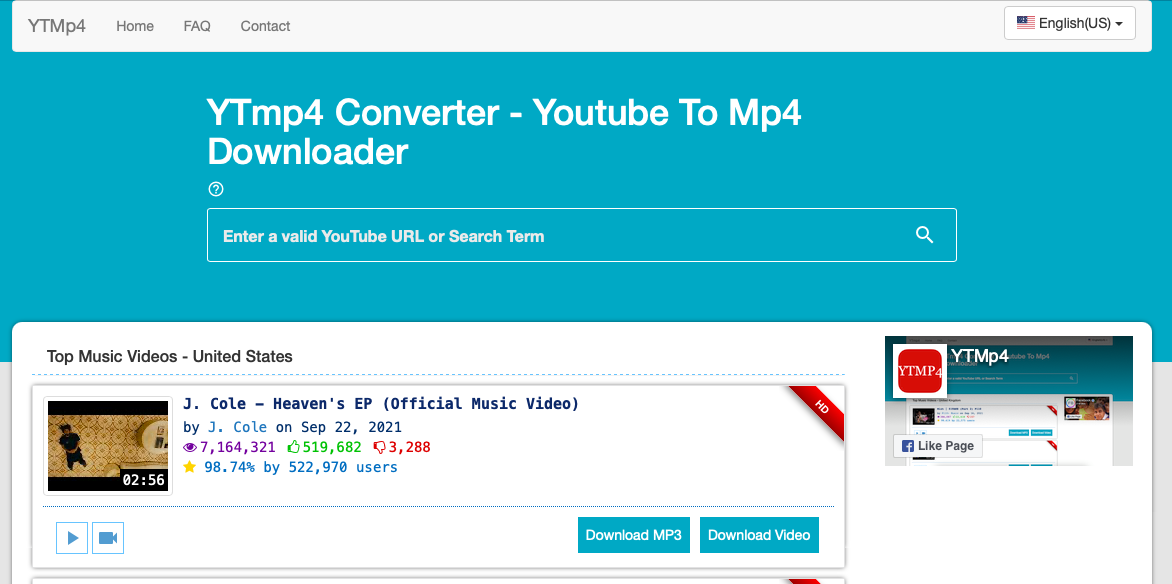The image size is (1172, 584).
Task: Play the J. Cole video preview
Action: tap(72, 538)
